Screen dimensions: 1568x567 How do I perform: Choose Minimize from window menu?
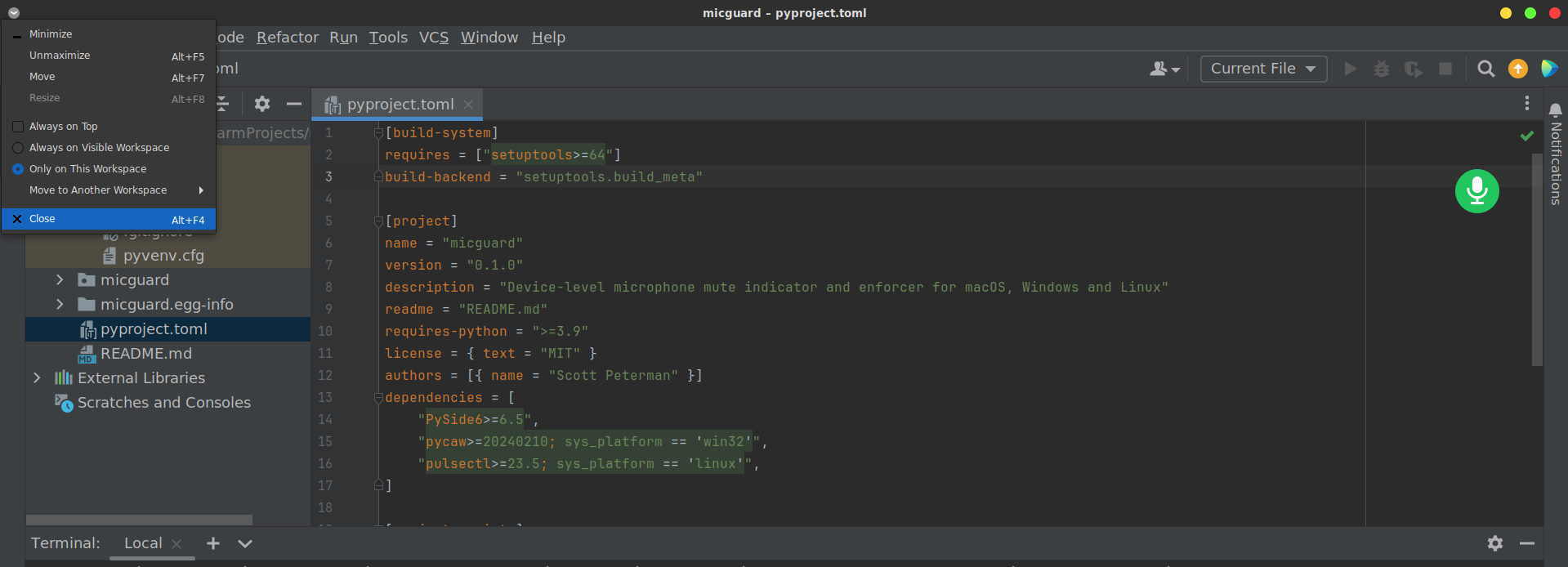[x=109, y=34]
